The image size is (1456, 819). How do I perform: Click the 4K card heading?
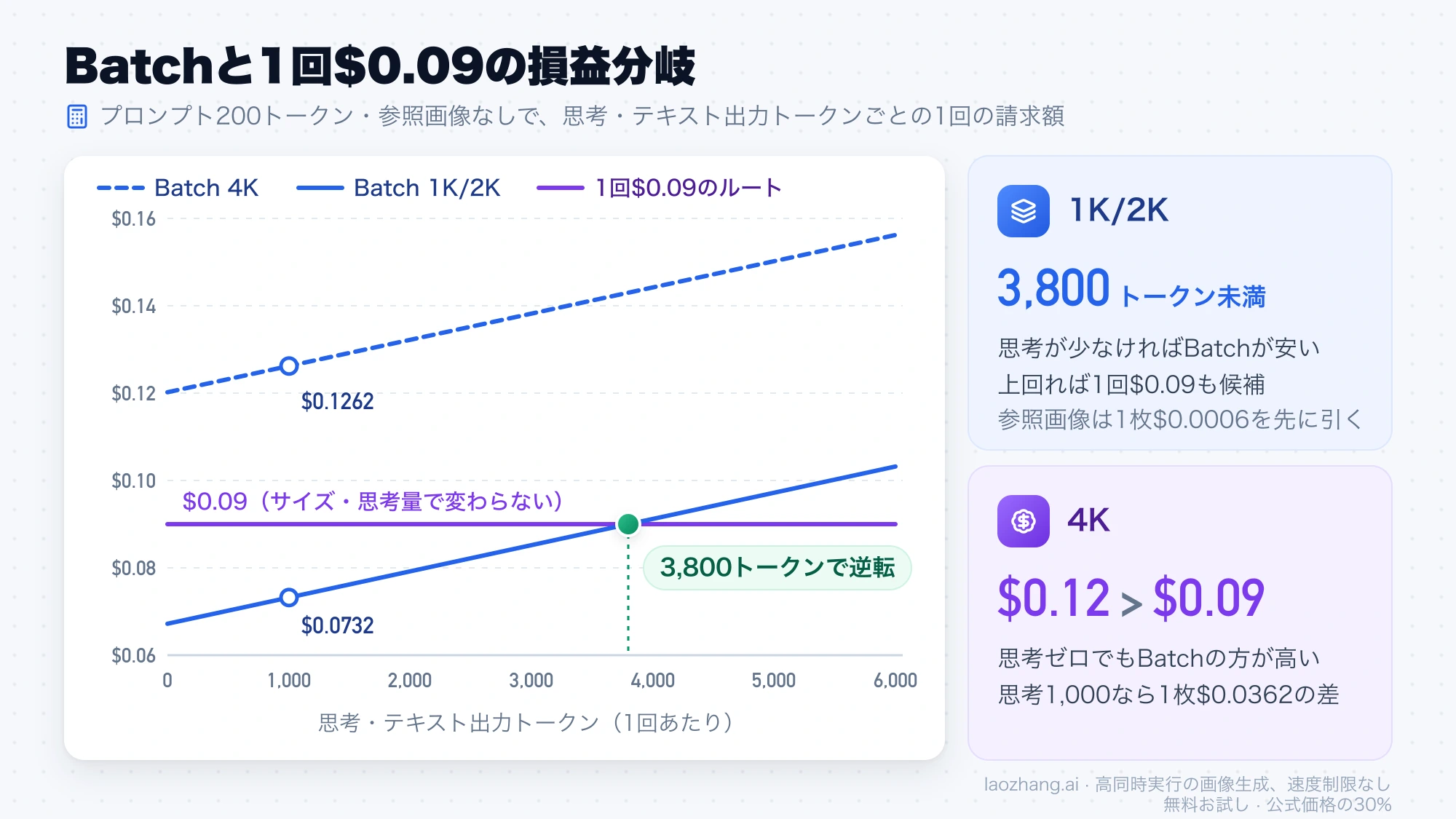[1088, 521]
